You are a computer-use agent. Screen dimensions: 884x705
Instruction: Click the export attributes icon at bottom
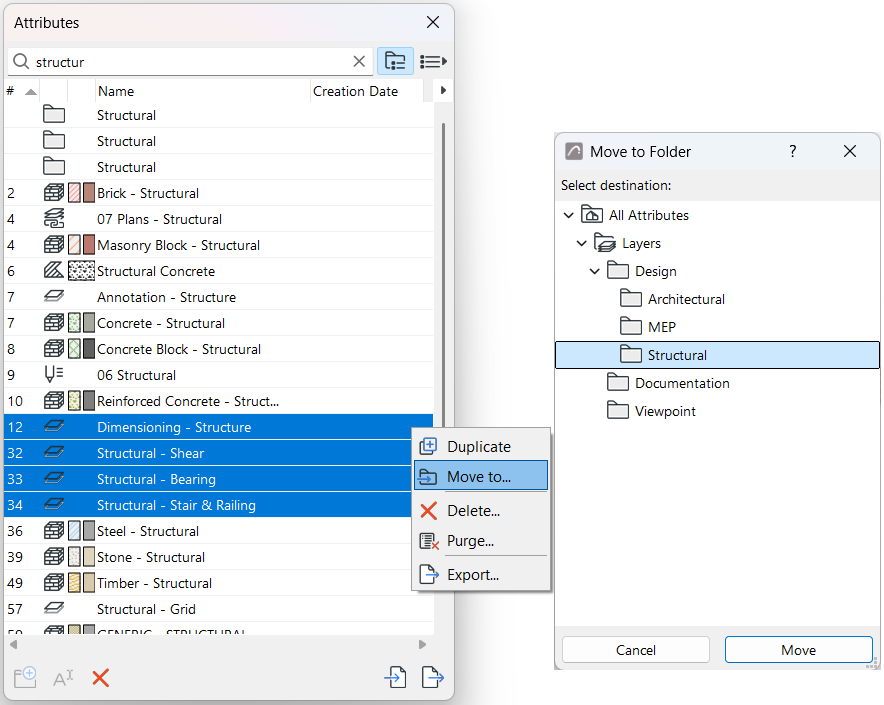pyautogui.click(x=432, y=677)
